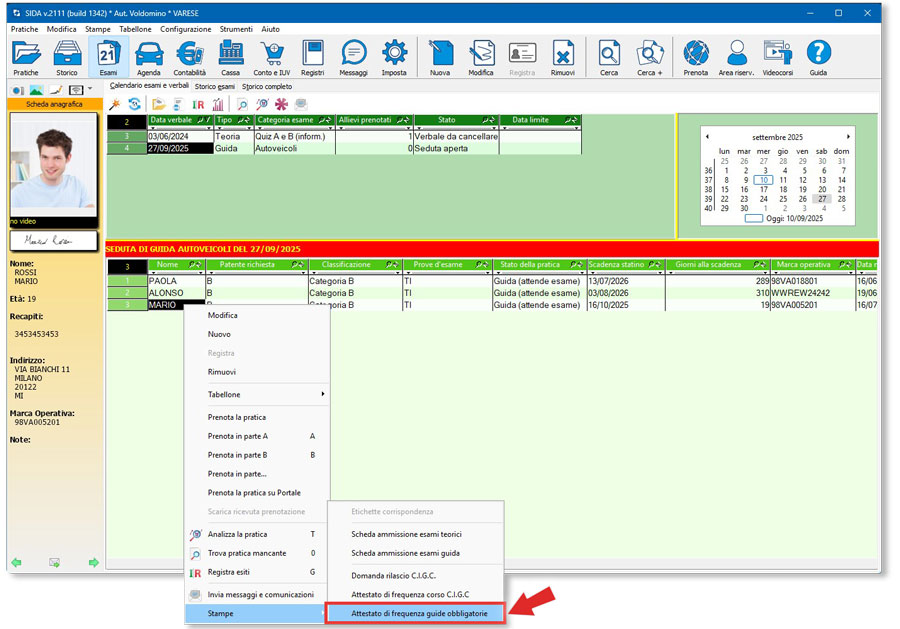Image resolution: width=900 pixels, height=629 pixels.
Task: Click the Cassa register icon
Action: pos(231,57)
